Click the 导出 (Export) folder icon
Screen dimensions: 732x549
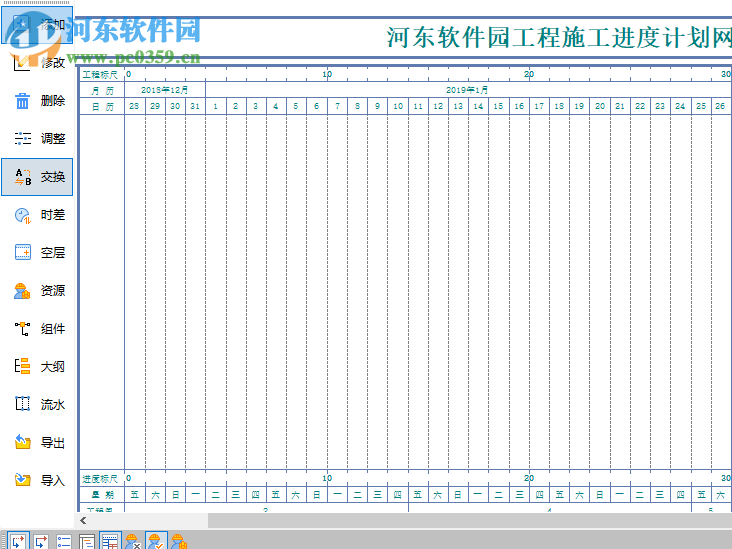[22, 442]
